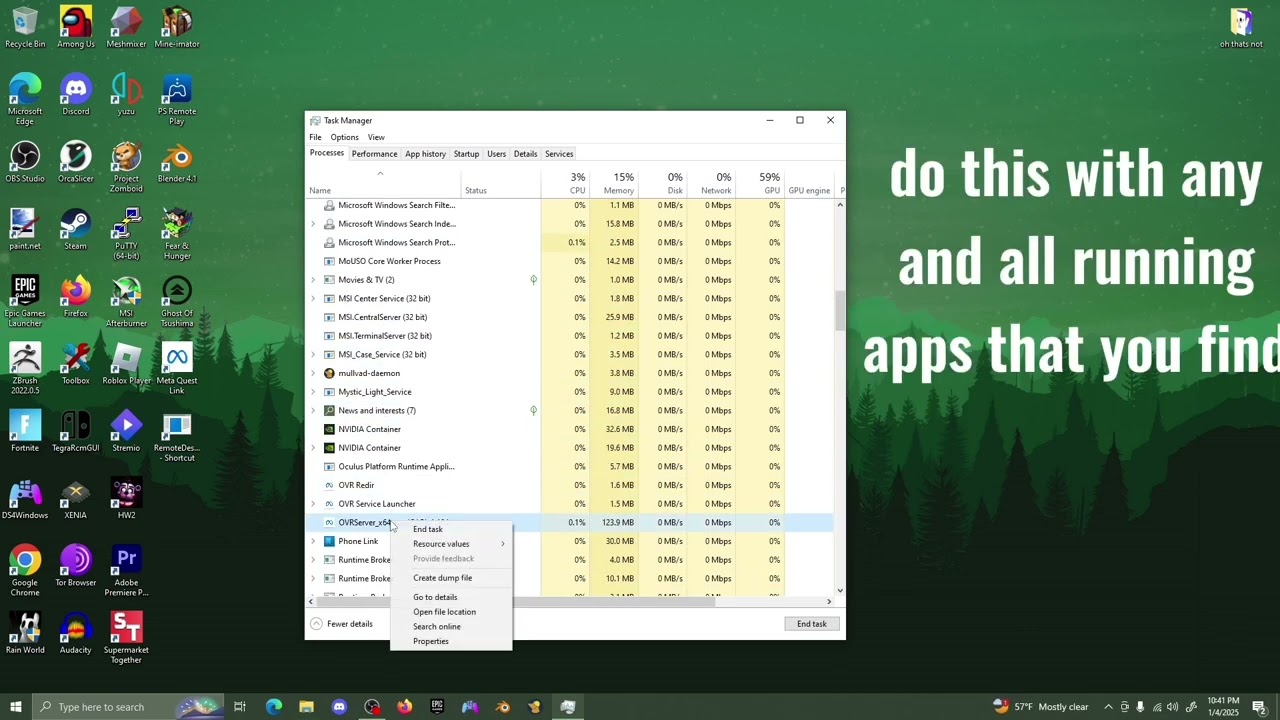Open the File menu in Task Manager

click(315, 137)
